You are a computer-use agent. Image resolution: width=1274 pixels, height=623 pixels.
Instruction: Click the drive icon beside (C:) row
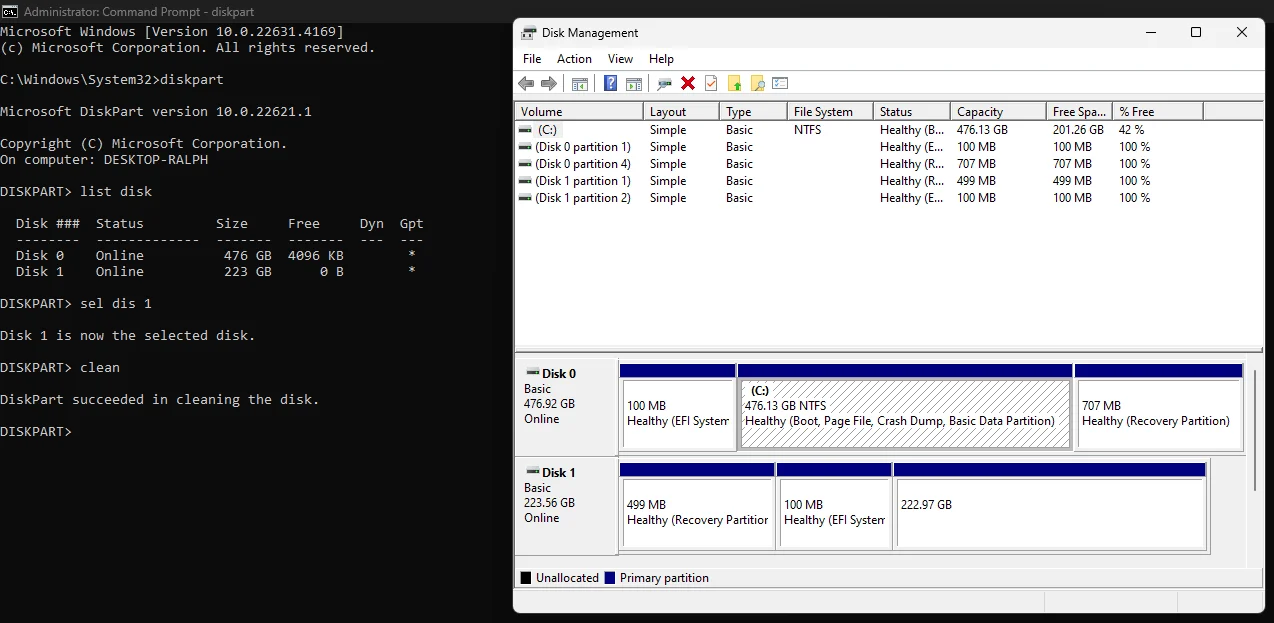525,130
